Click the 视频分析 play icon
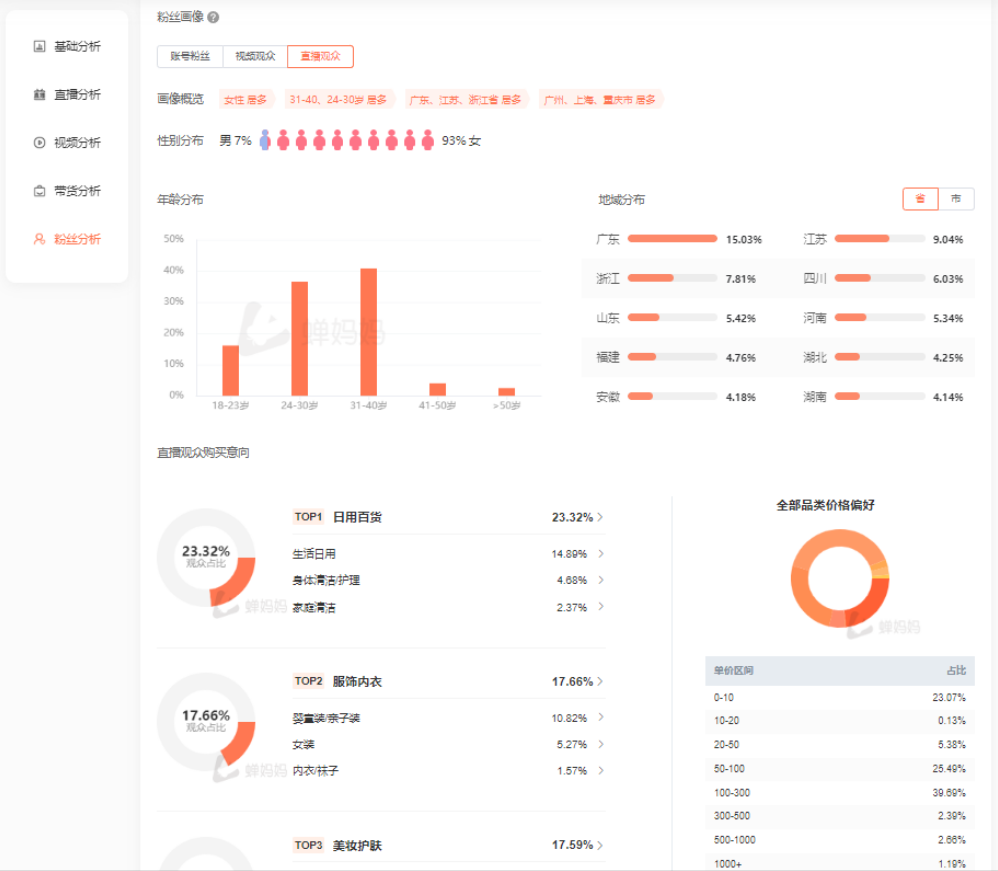Image resolution: width=998 pixels, height=871 pixels. 39,143
